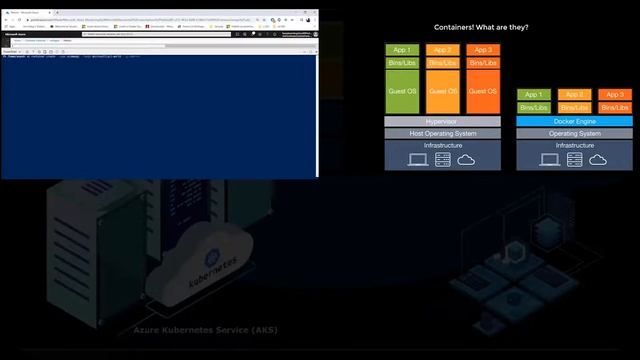
Task: Open Cloud Shell from Azure header
Action: [238, 34]
